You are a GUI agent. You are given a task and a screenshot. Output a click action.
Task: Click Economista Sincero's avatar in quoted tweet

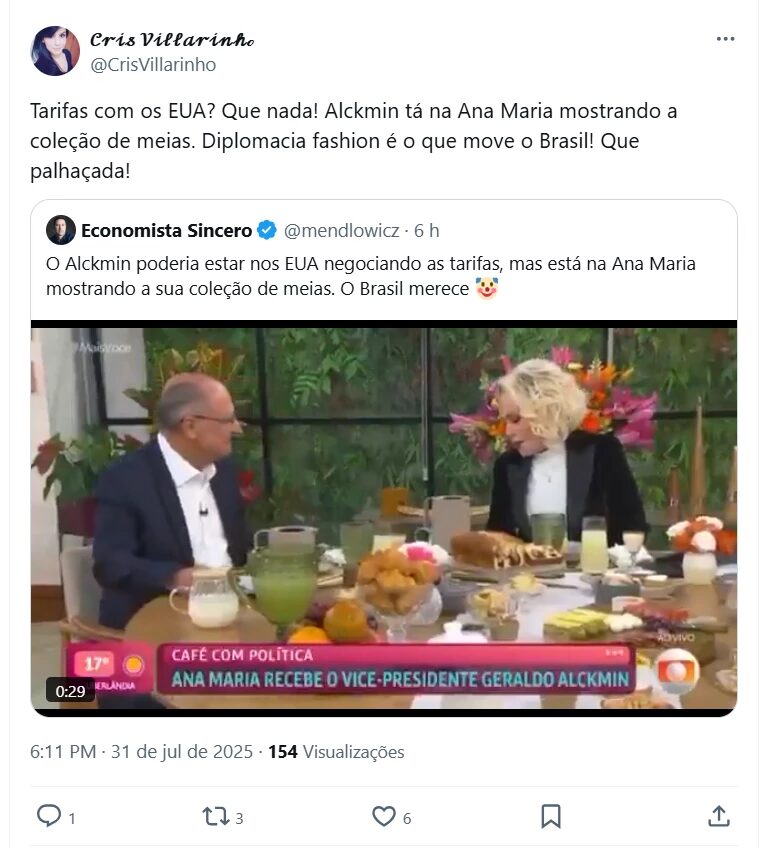[61, 230]
